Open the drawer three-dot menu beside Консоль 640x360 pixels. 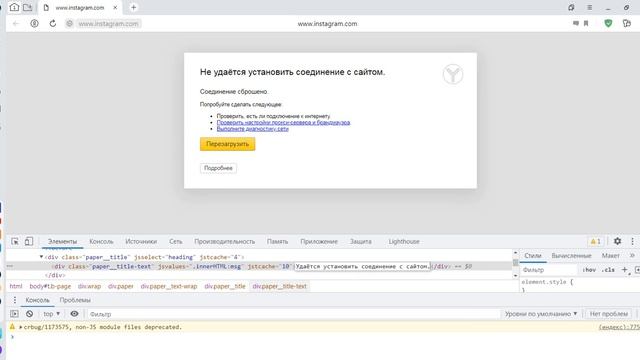pos(15,300)
